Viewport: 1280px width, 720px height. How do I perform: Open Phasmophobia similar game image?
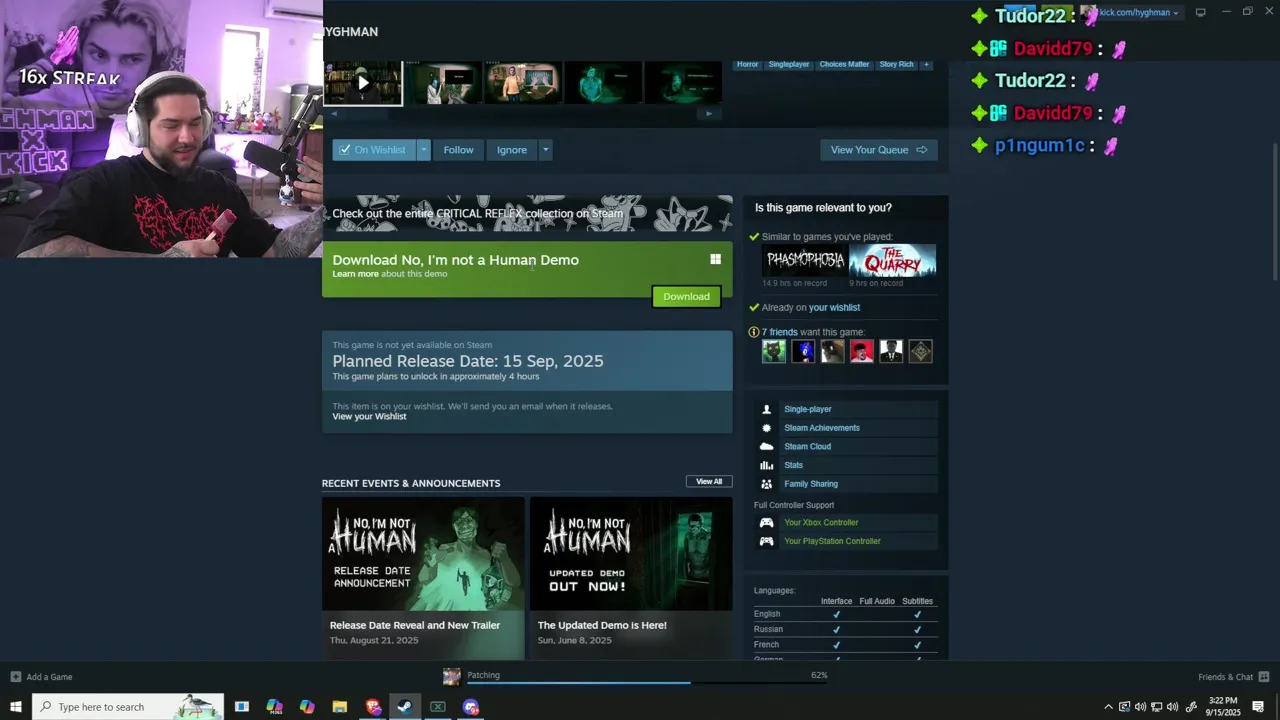[x=805, y=261]
